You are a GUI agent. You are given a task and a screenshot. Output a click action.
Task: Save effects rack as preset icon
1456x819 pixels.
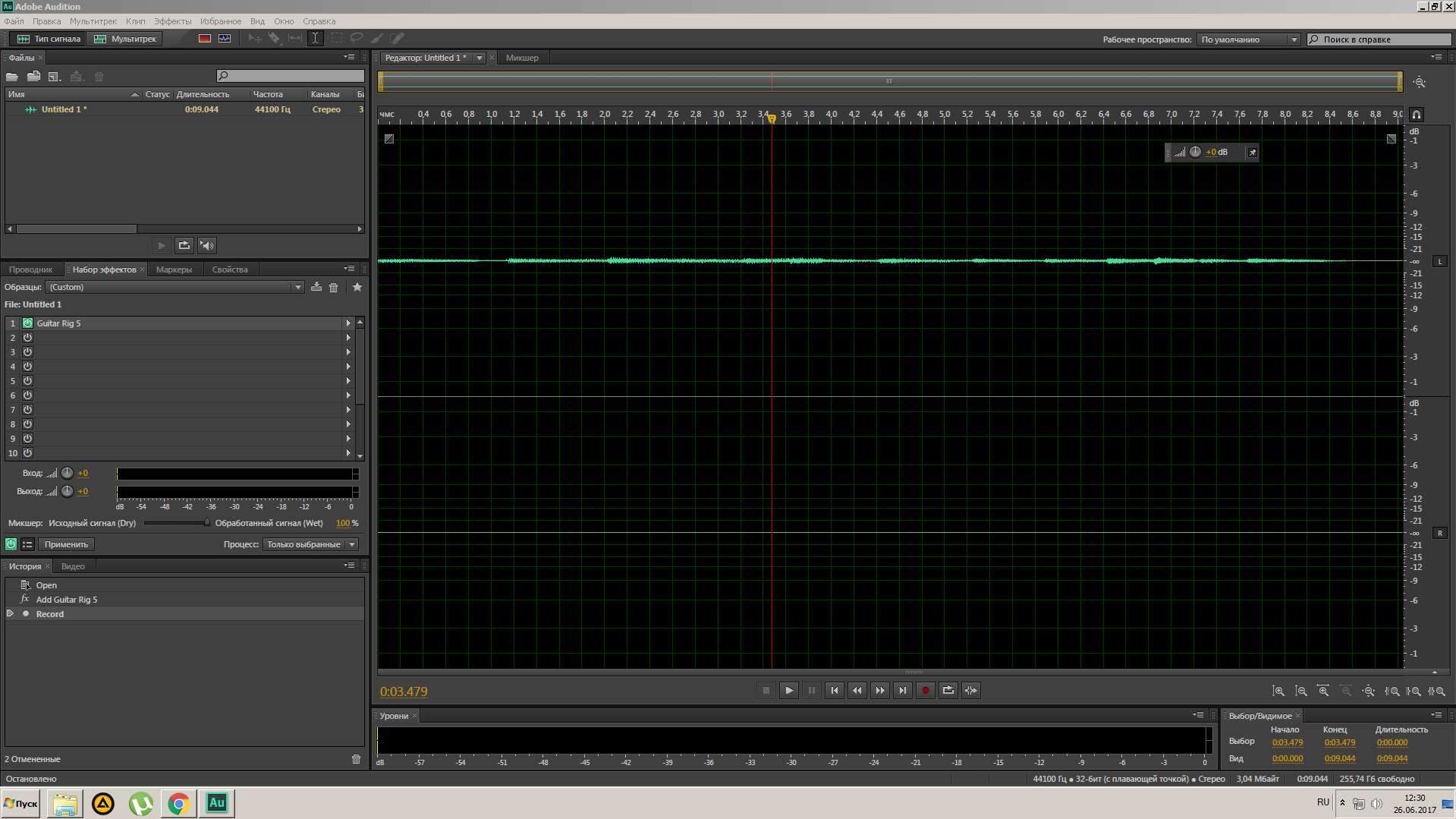(316, 287)
